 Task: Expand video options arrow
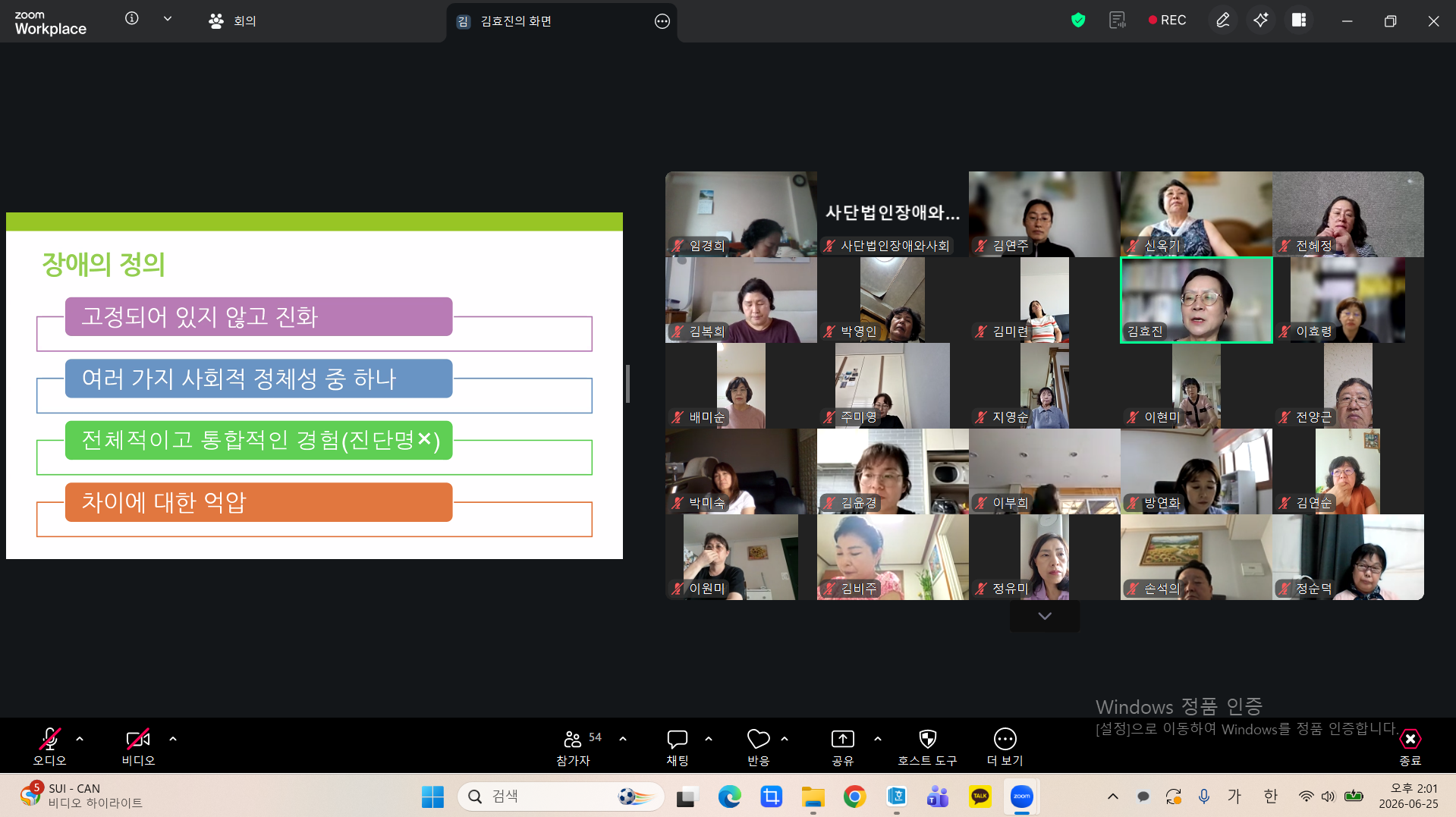(173, 739)
